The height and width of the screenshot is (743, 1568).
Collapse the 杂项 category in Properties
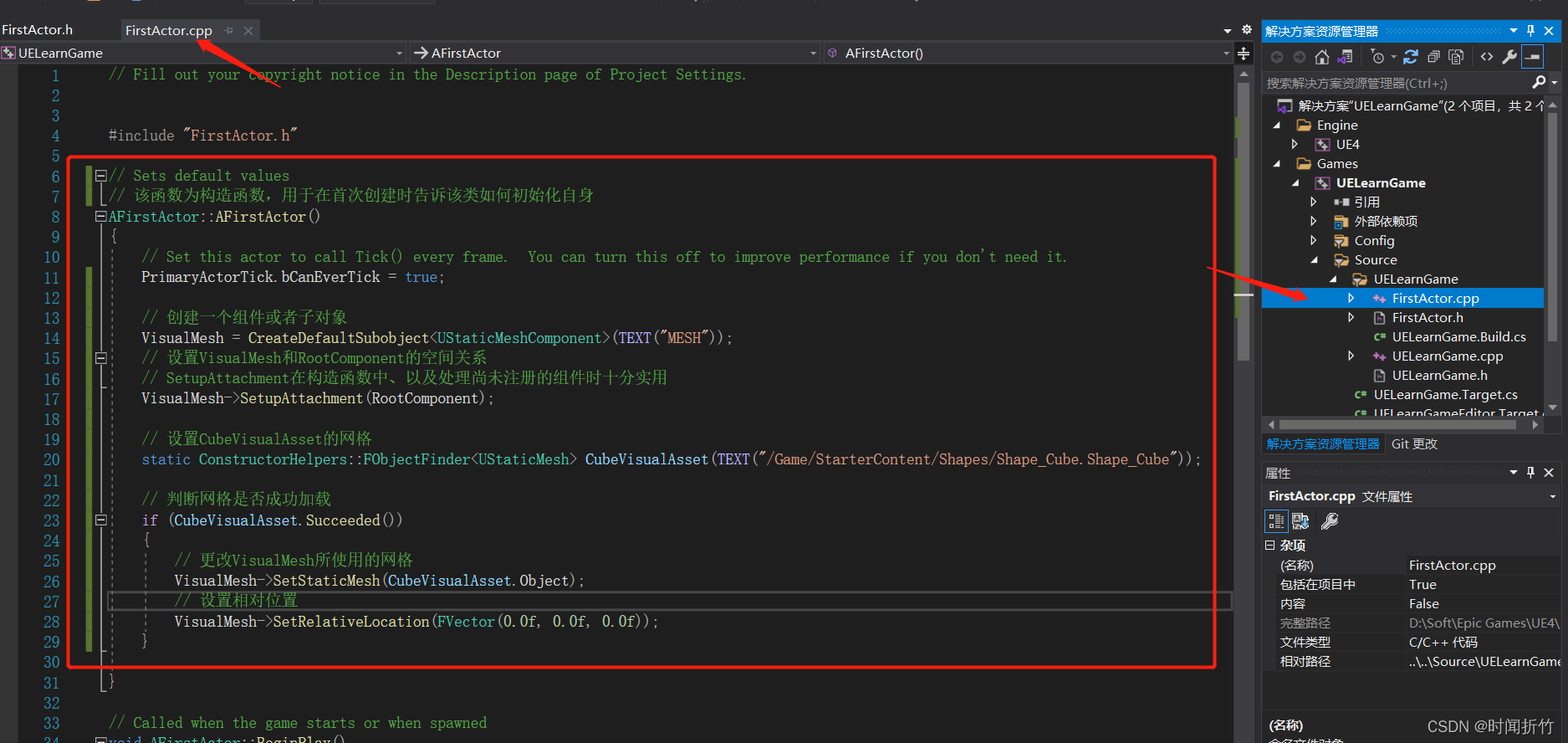1269,545
